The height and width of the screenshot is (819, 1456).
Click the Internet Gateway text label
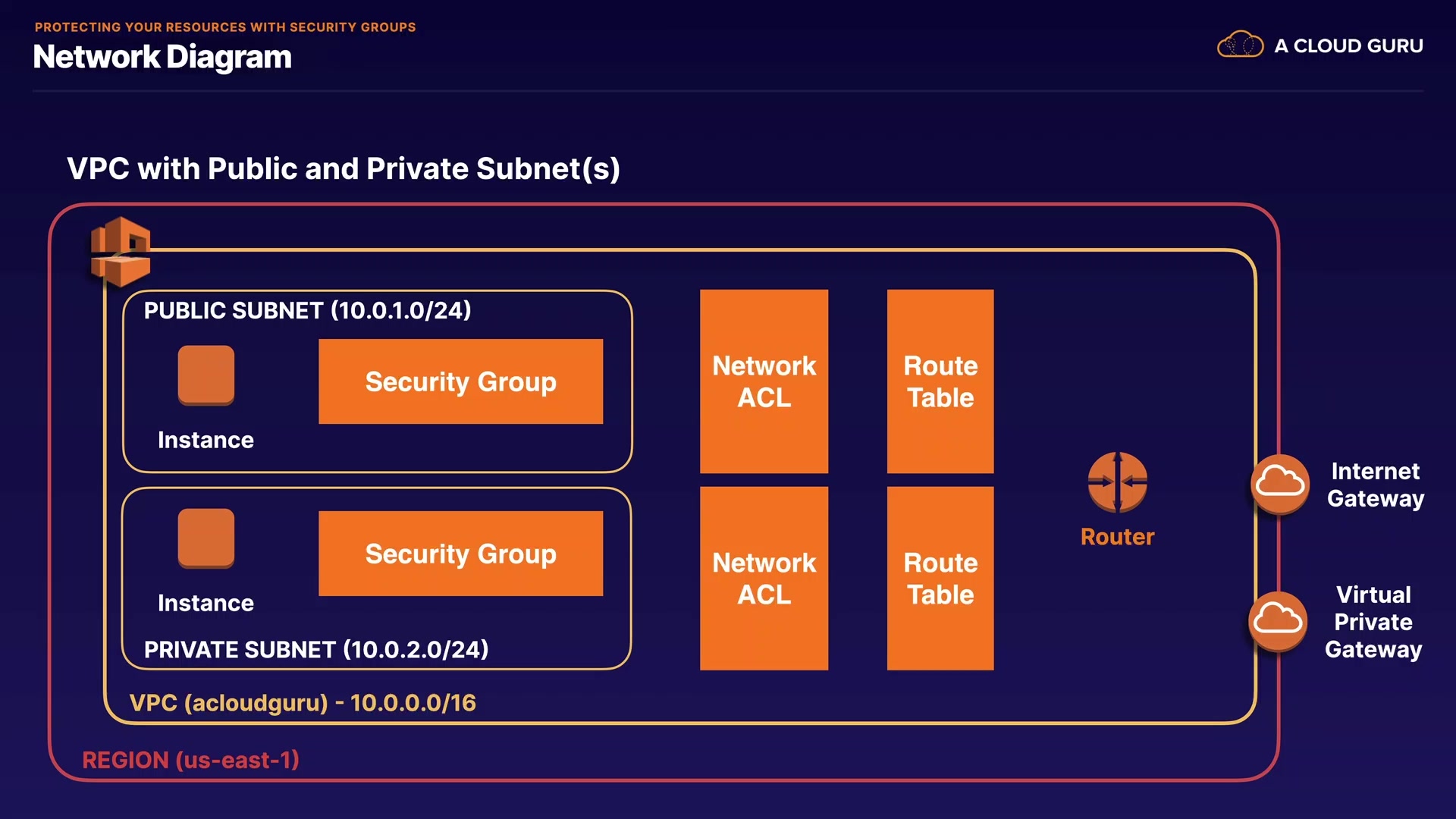pyautogui.click(x=1376, y=485)
